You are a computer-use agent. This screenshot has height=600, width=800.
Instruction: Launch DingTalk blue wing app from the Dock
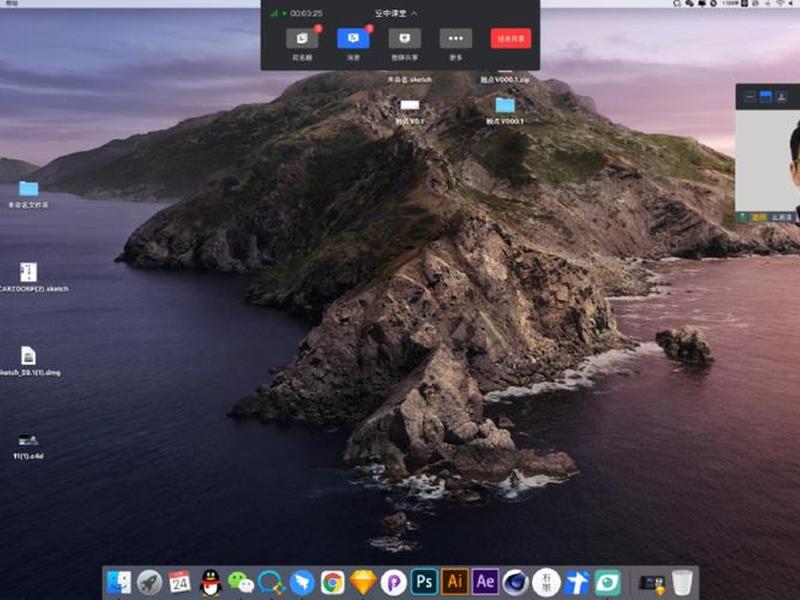coord(302,583)
